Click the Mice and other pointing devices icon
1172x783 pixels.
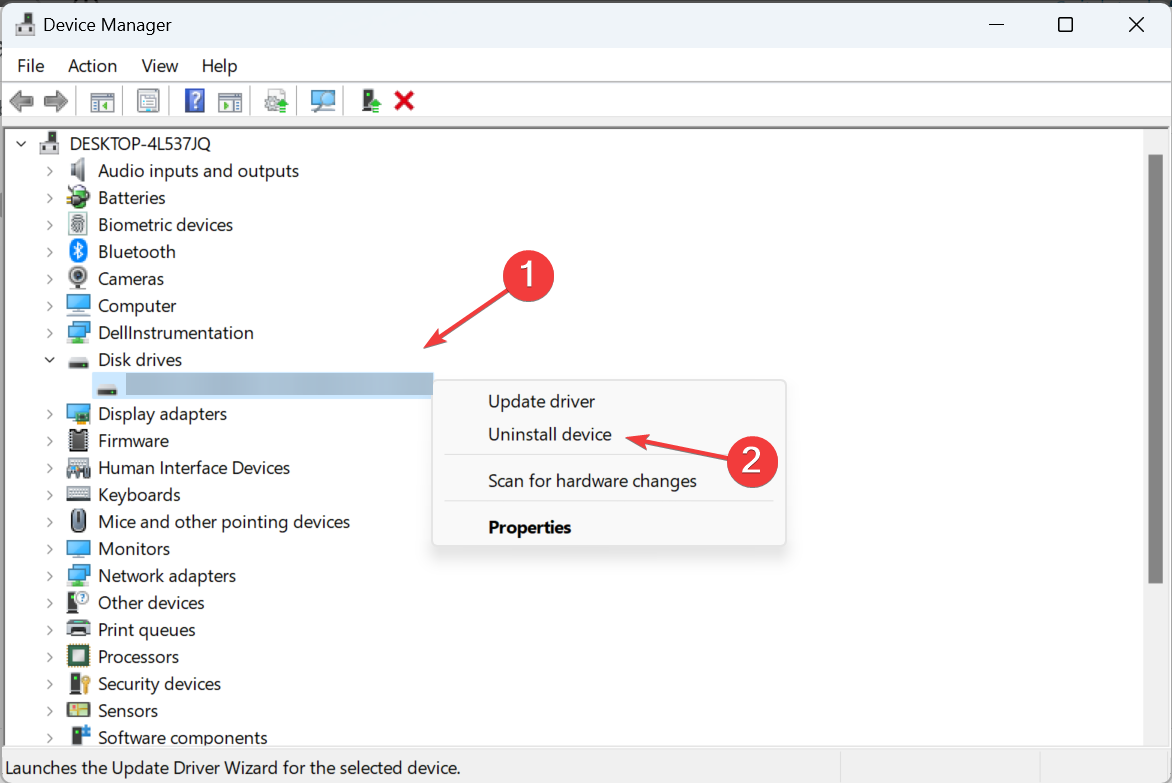(78, 521)
